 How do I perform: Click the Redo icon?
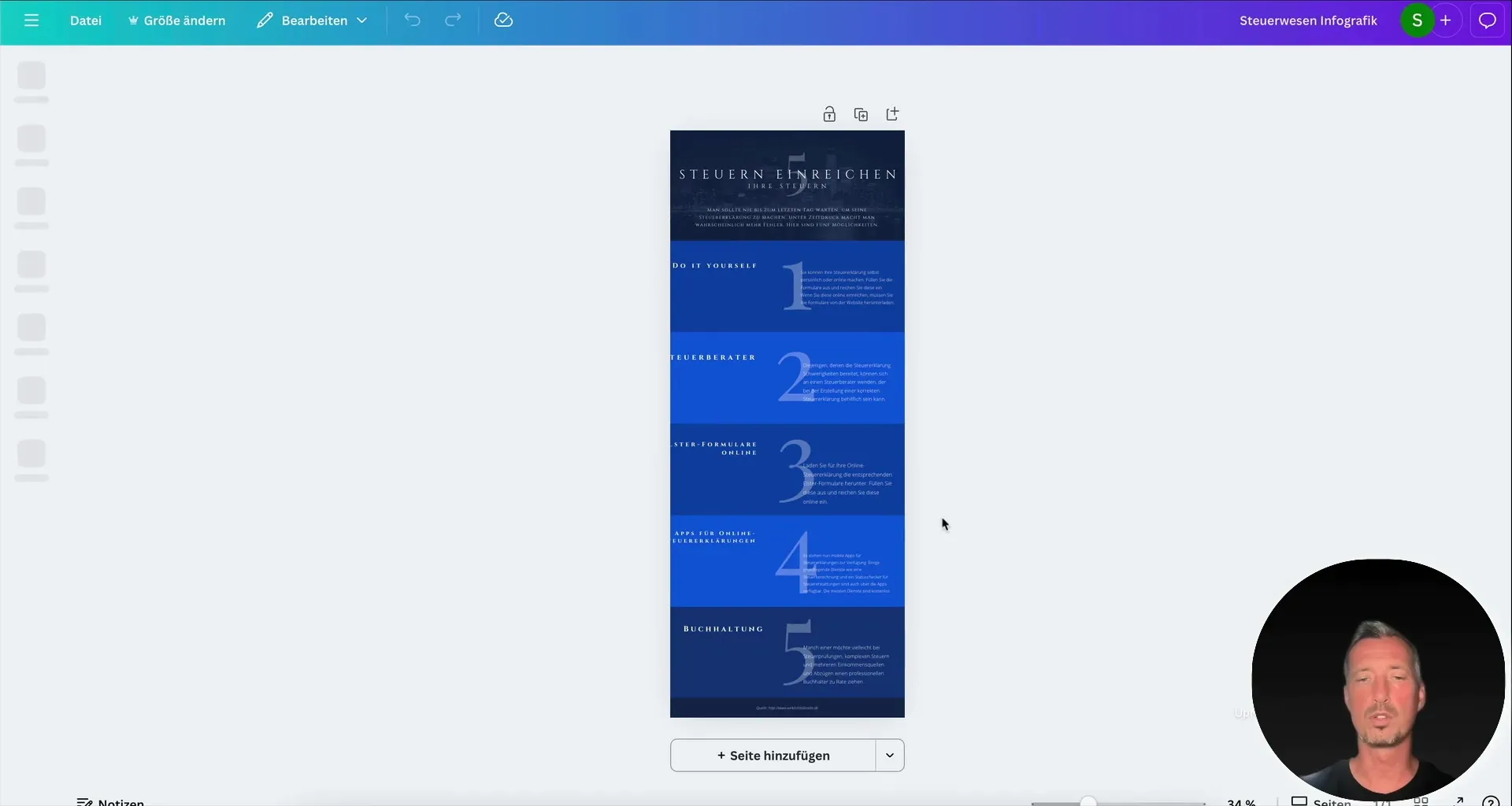(452, 20)
